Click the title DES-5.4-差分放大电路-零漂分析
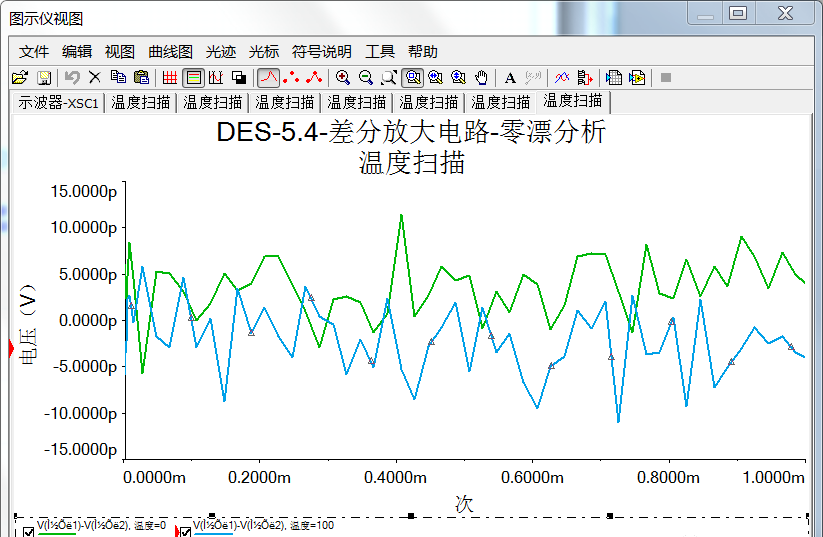 click(x=412, y=132)
